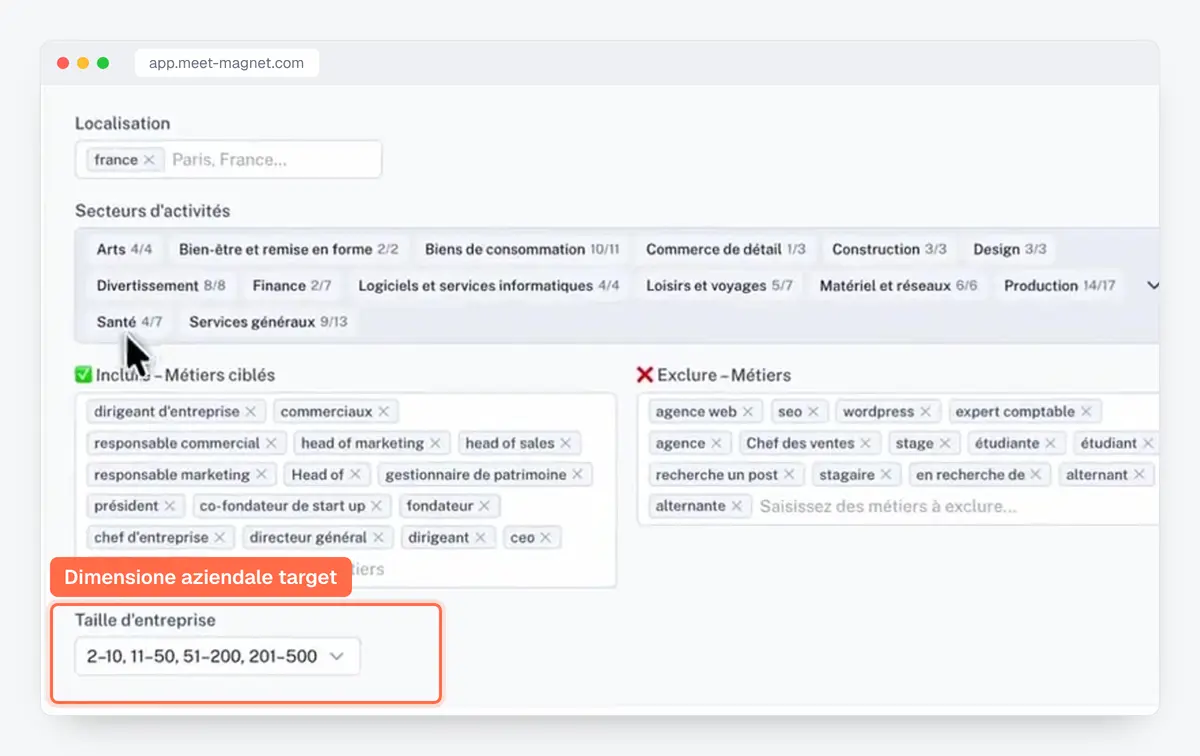Screen dimensions: 1200x756
Task: Remove excluded 'recherche un post' tag
Action: tap(789, 474)
